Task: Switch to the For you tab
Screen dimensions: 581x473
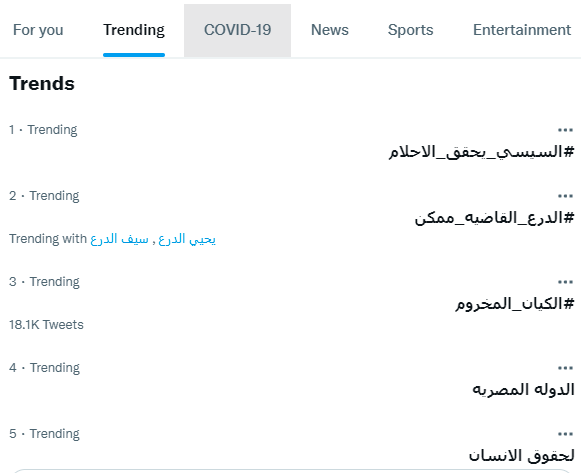Action: click(38, 30)
